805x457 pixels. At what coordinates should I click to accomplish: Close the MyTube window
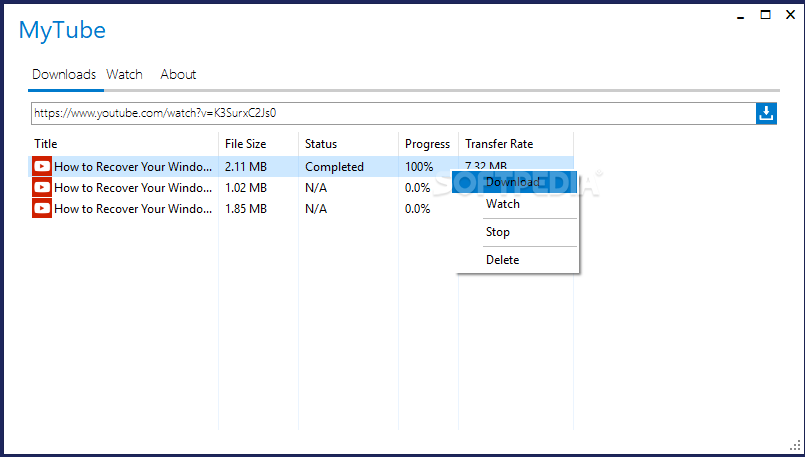pyautogui.click(x=791, y=15)
